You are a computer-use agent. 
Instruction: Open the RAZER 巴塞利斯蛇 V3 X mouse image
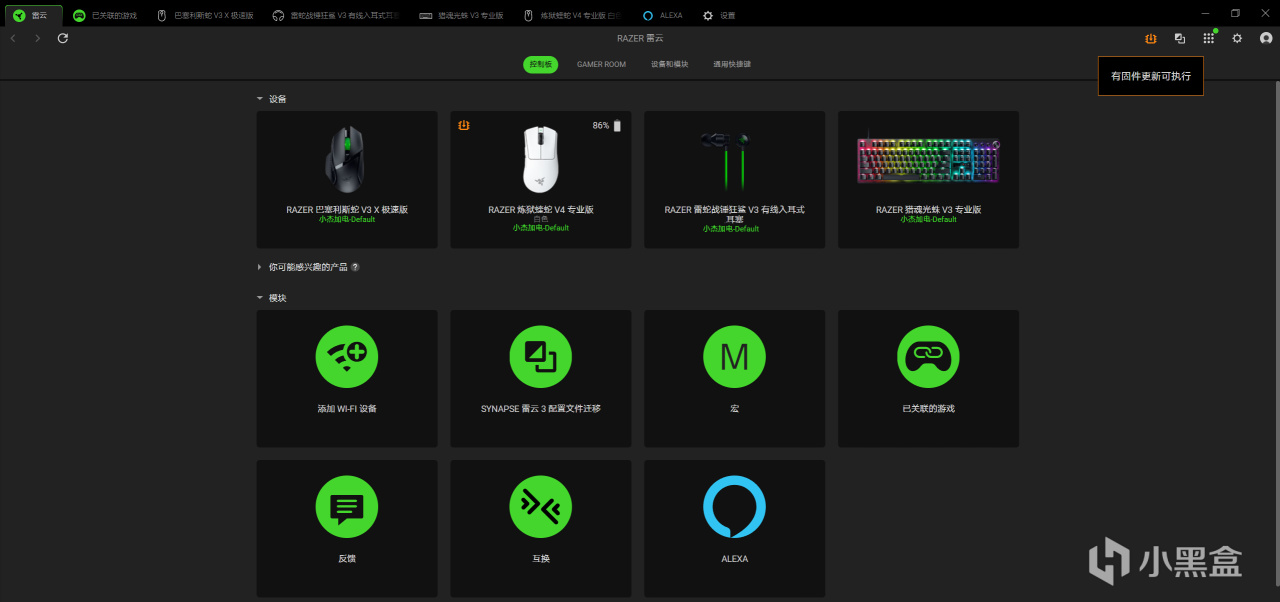tap(347, 159)
